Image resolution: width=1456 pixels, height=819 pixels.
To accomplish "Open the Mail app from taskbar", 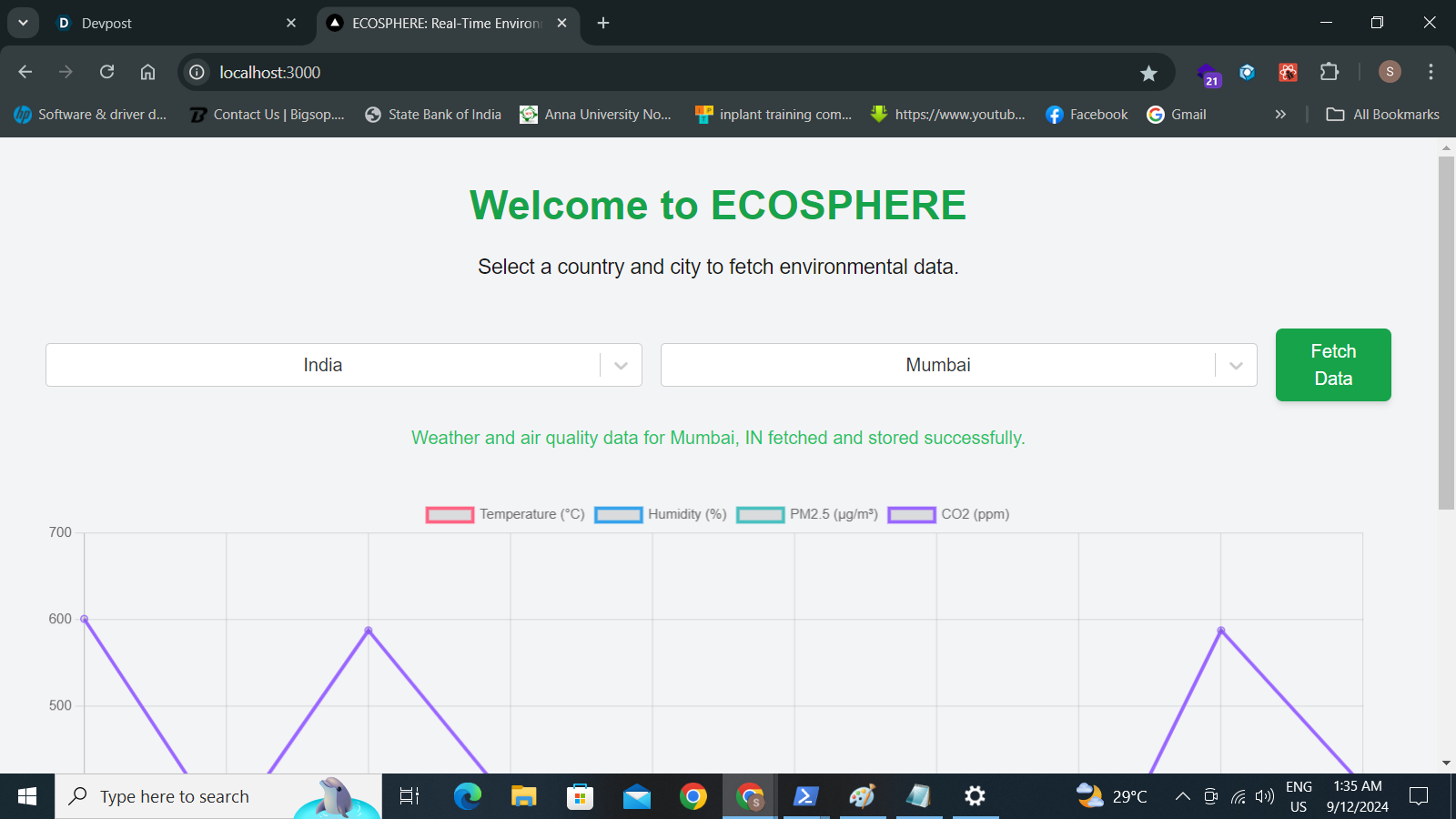I will point(637,796).
